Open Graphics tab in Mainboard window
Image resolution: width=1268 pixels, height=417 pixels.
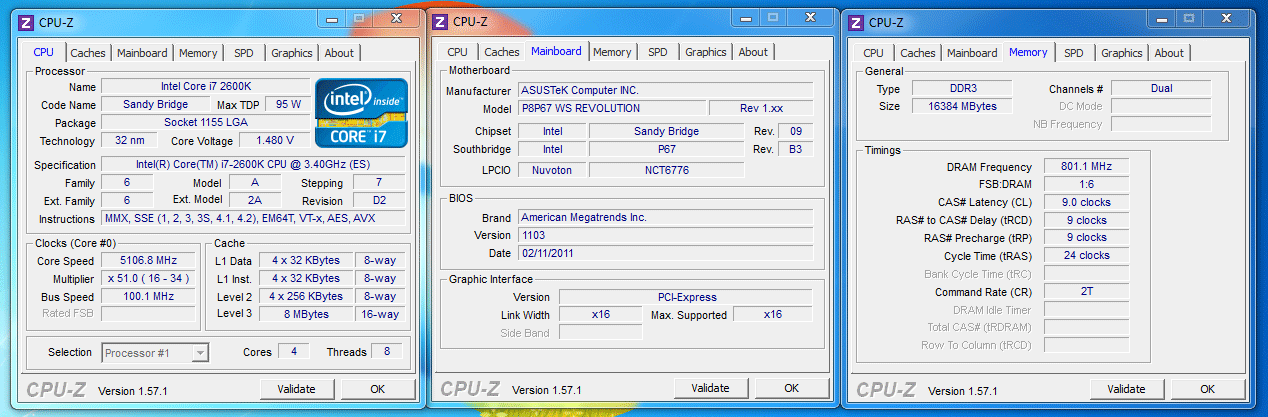[706, 52]
